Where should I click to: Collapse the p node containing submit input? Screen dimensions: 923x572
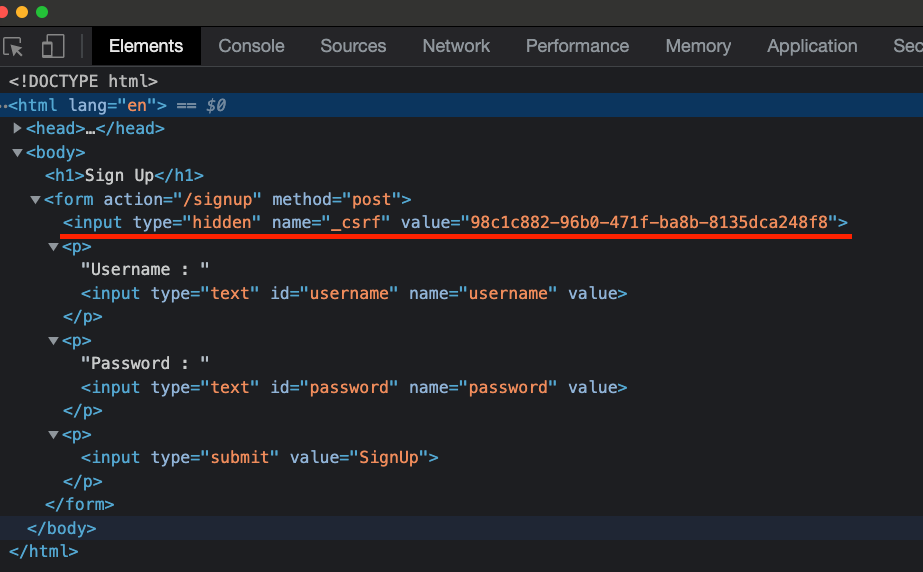[x=53, y=435]
